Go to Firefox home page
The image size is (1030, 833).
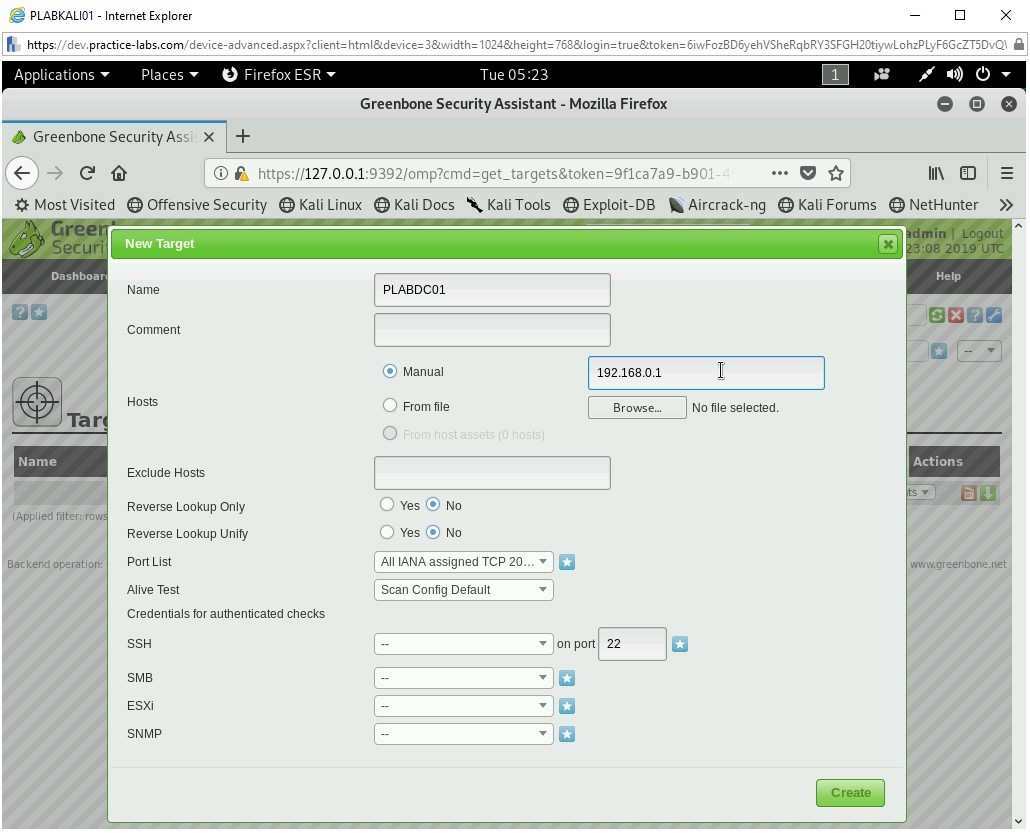coord(119,173)
